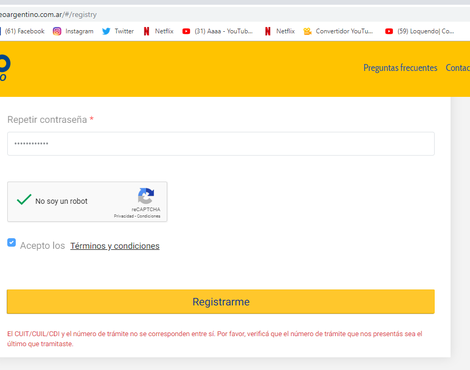Click the browser address bar URL

coord(48,15)
